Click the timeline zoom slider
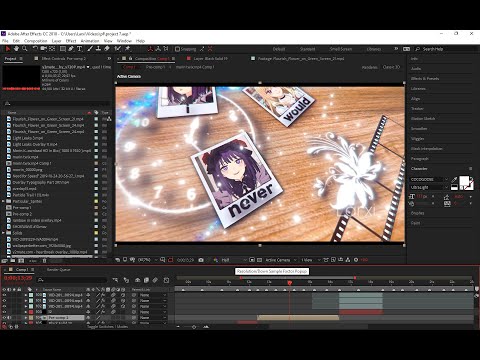This screenshot has height=360, width=480. coord(194,327)
